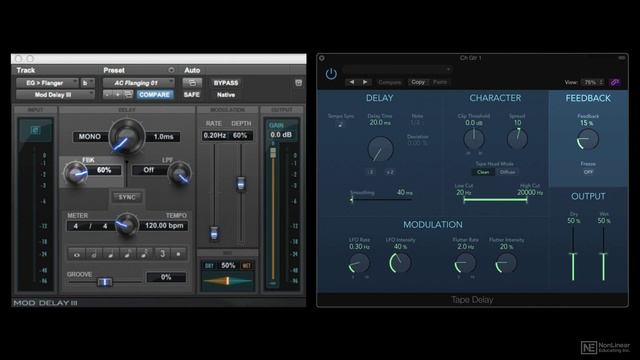Click the large delay time knob in Mod Delay
640x360 pixels.
[127, 136]
